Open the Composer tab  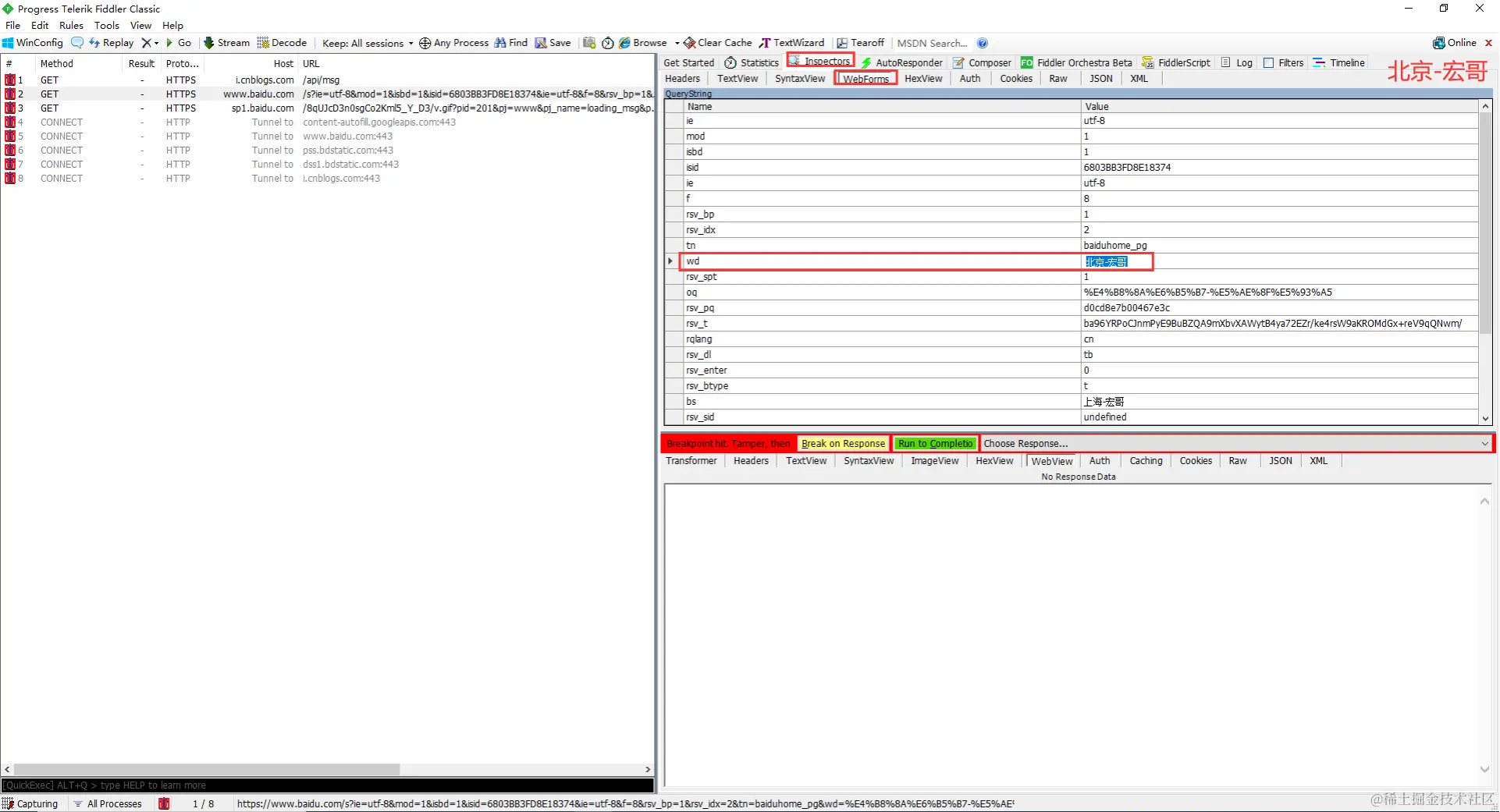[982, 62]
